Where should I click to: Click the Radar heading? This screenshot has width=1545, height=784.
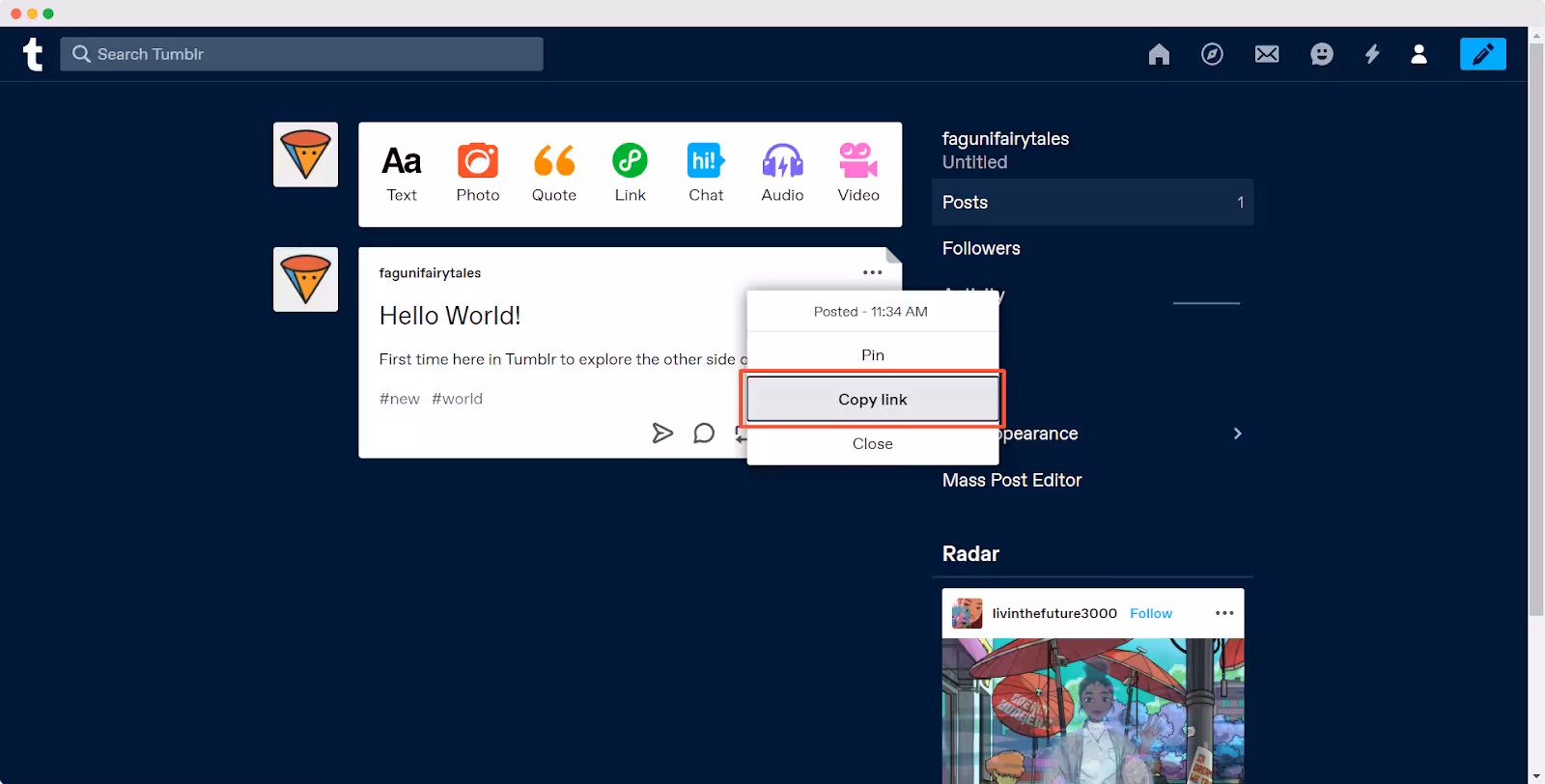(970, 553)
